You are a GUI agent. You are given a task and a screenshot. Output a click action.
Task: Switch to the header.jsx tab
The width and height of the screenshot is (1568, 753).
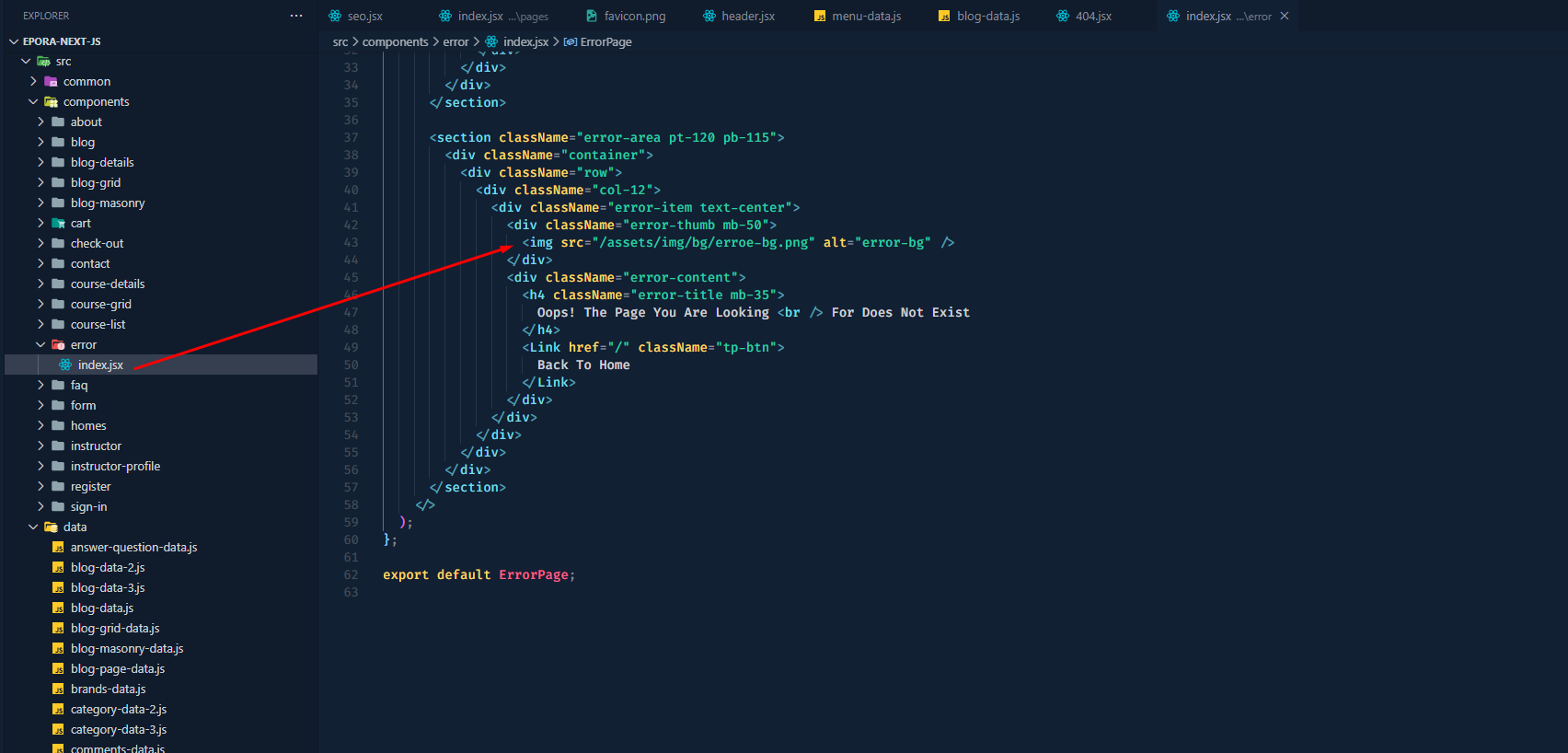coord(747,17)
